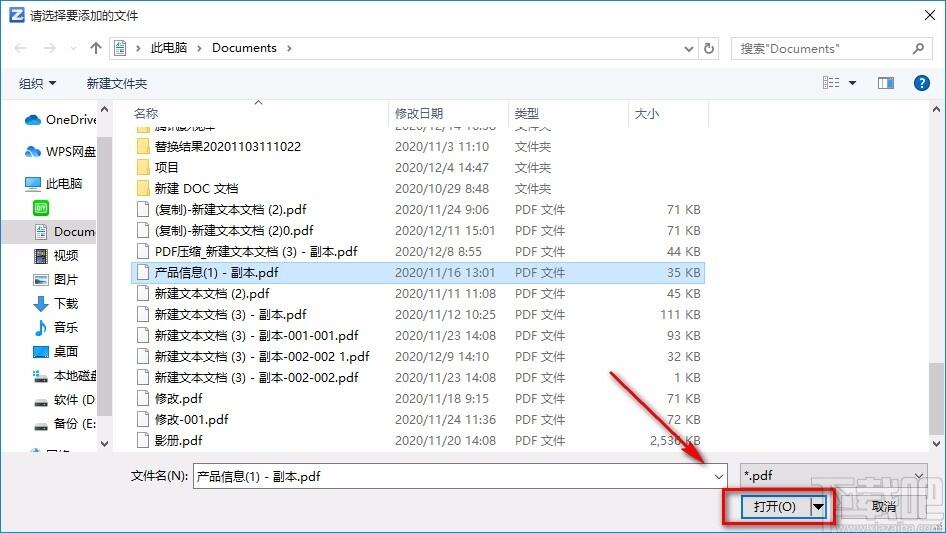This screenshot has width=946, height=533.
Task: Select file 影册.pdf
Action: click(x=417, y=441)
